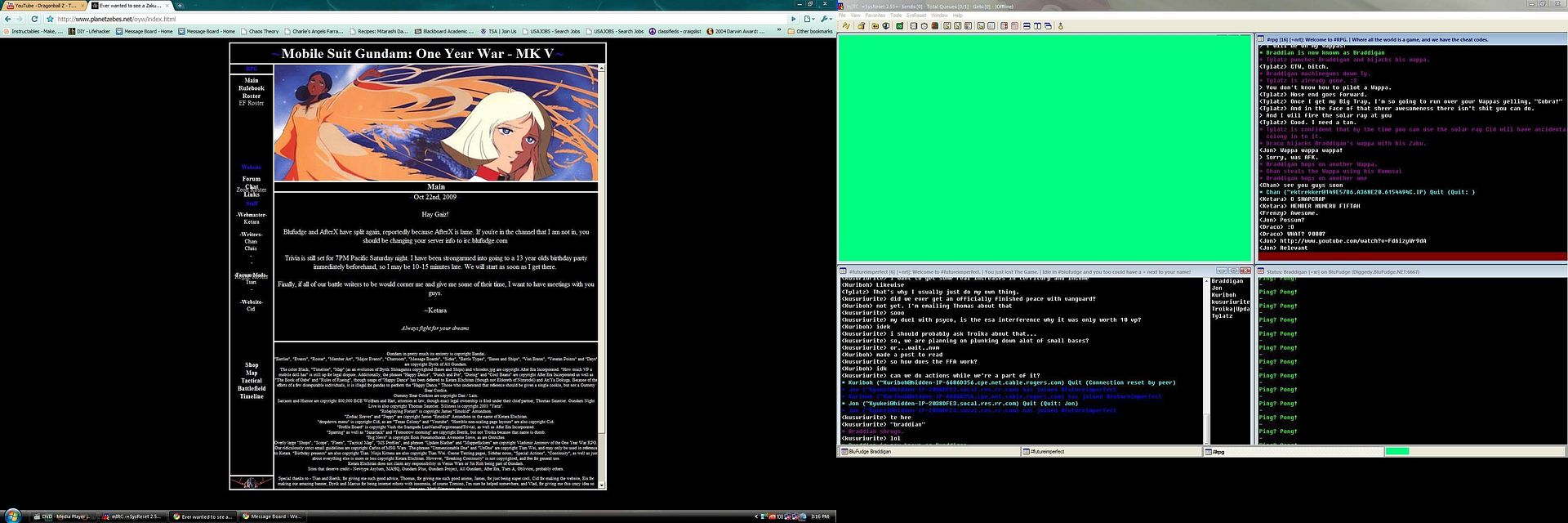The image size is (1568, 523).
Task: Tile mIRC windows horizontally via toolbar icon
Action: coord(1027,25)
